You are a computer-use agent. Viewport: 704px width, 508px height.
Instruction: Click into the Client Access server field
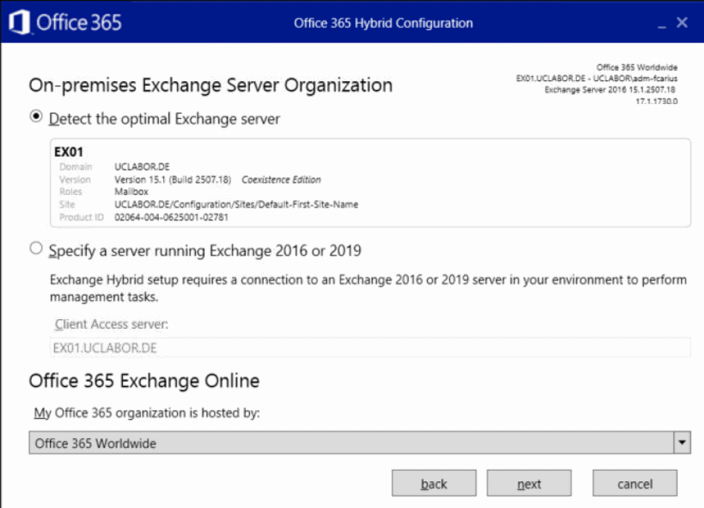point(370,348)
